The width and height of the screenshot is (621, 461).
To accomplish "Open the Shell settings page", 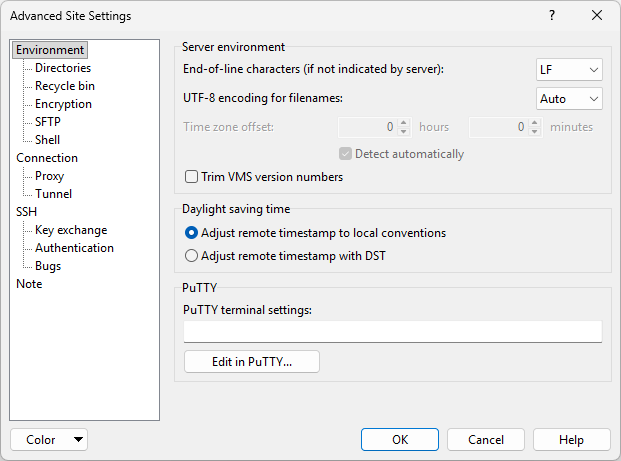I will point(48,140).
